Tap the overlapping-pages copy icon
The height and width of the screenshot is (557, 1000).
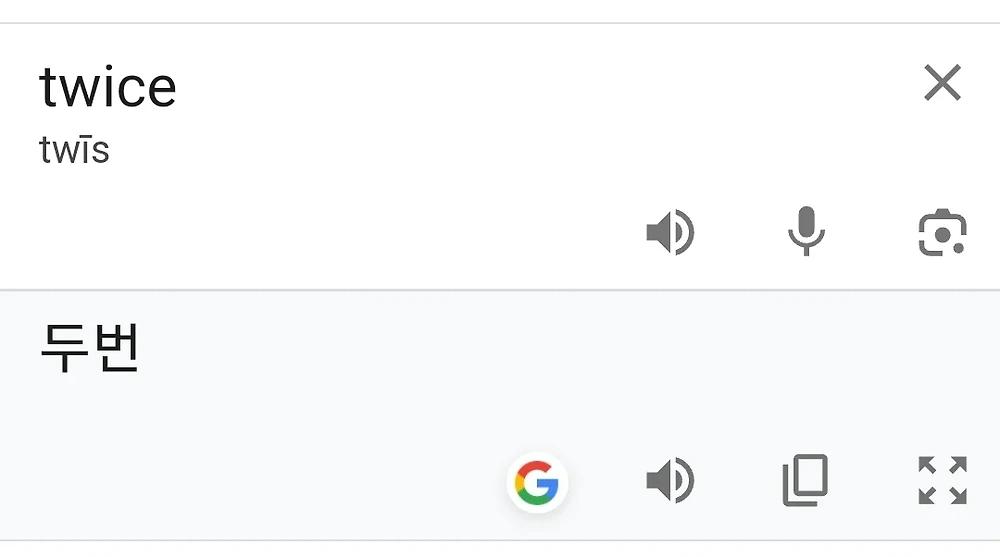[805, 480]
